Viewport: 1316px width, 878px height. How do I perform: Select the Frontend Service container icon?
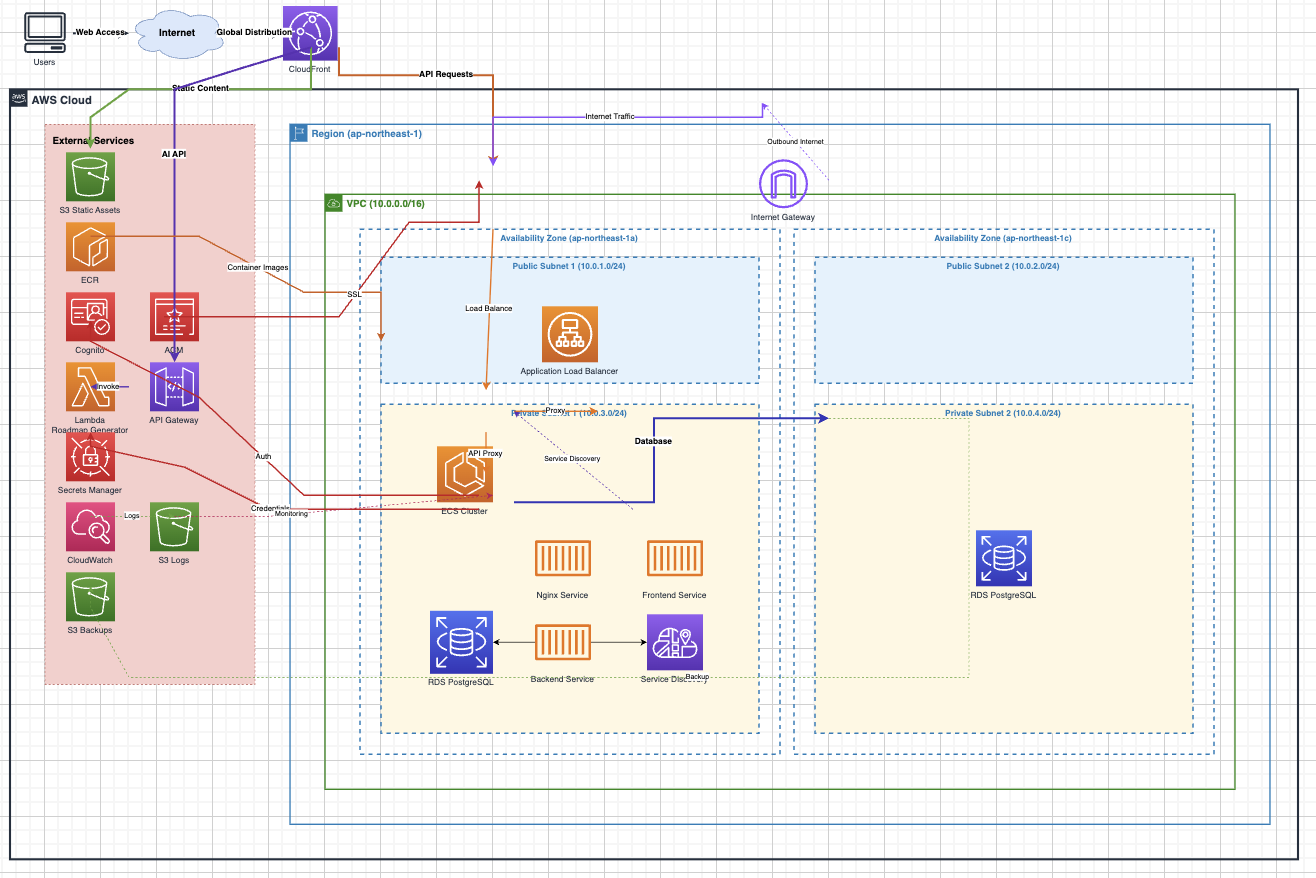click(x=675, y=558)
